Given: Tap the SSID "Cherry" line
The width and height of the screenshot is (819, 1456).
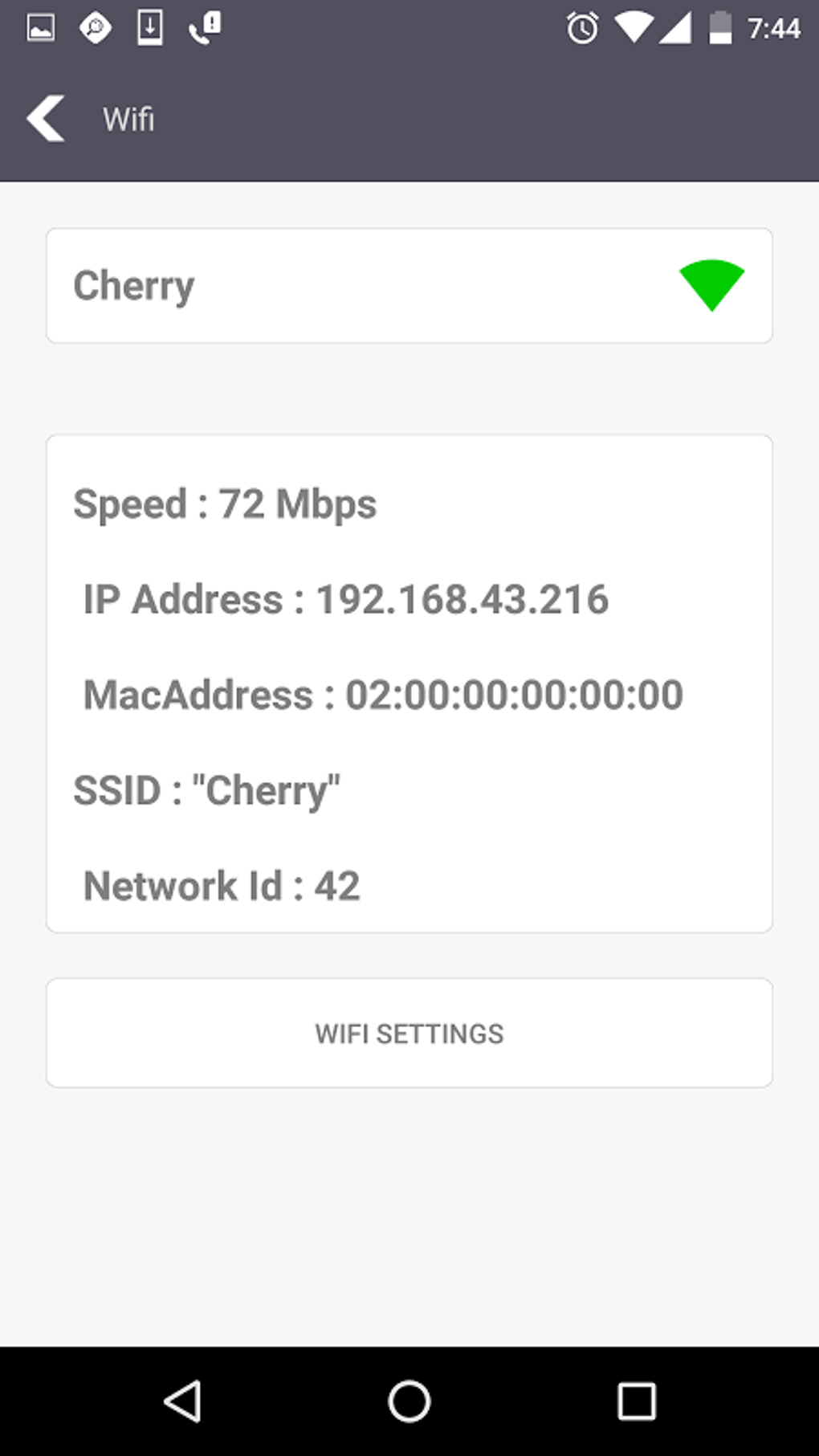Looking at the screenshot, I should [206, 790].
